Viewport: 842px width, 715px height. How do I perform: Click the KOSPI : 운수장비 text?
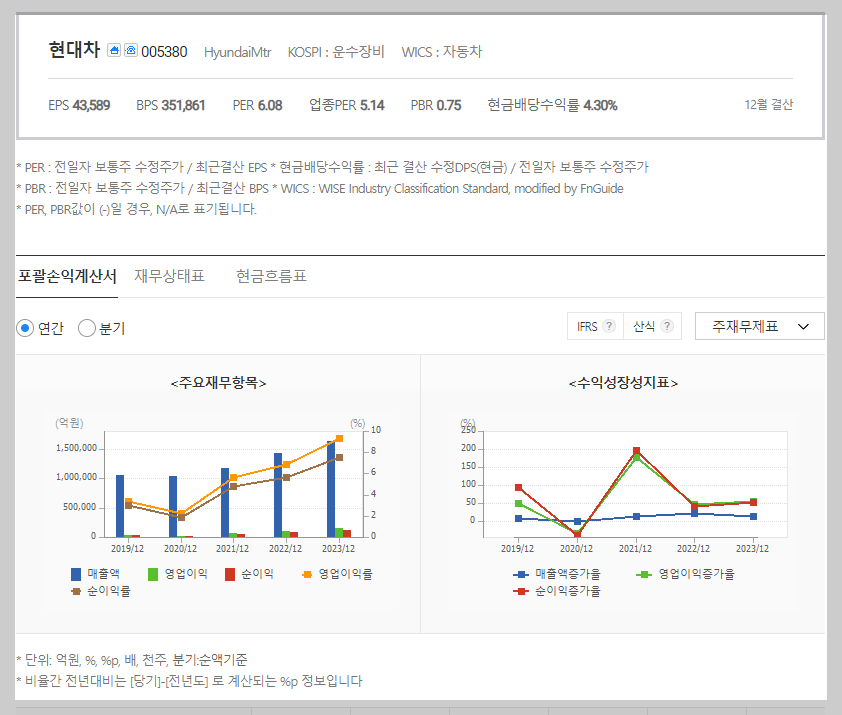(x=336, y=52)
